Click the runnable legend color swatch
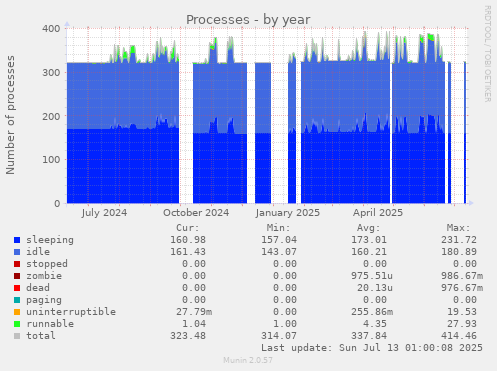This screenshot has width=497, height=371. pyautogui.click(x=17, y=324)
